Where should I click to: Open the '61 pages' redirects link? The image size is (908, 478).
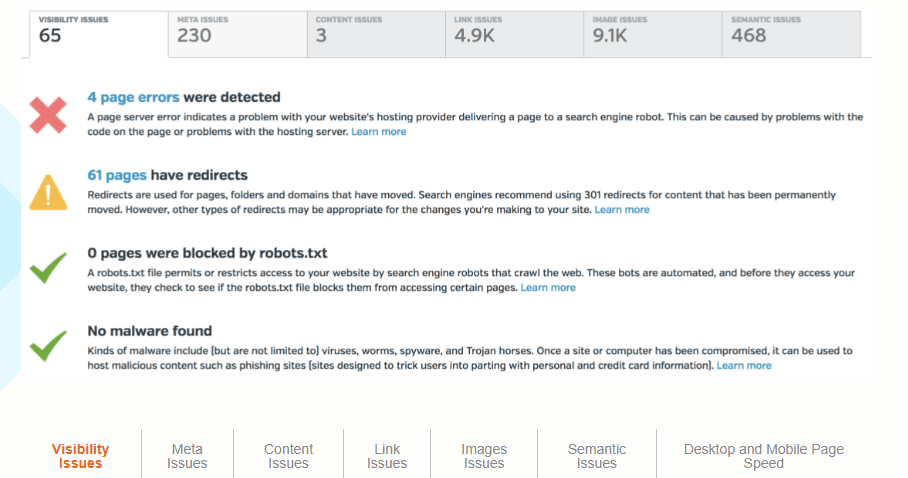point(117,175)
